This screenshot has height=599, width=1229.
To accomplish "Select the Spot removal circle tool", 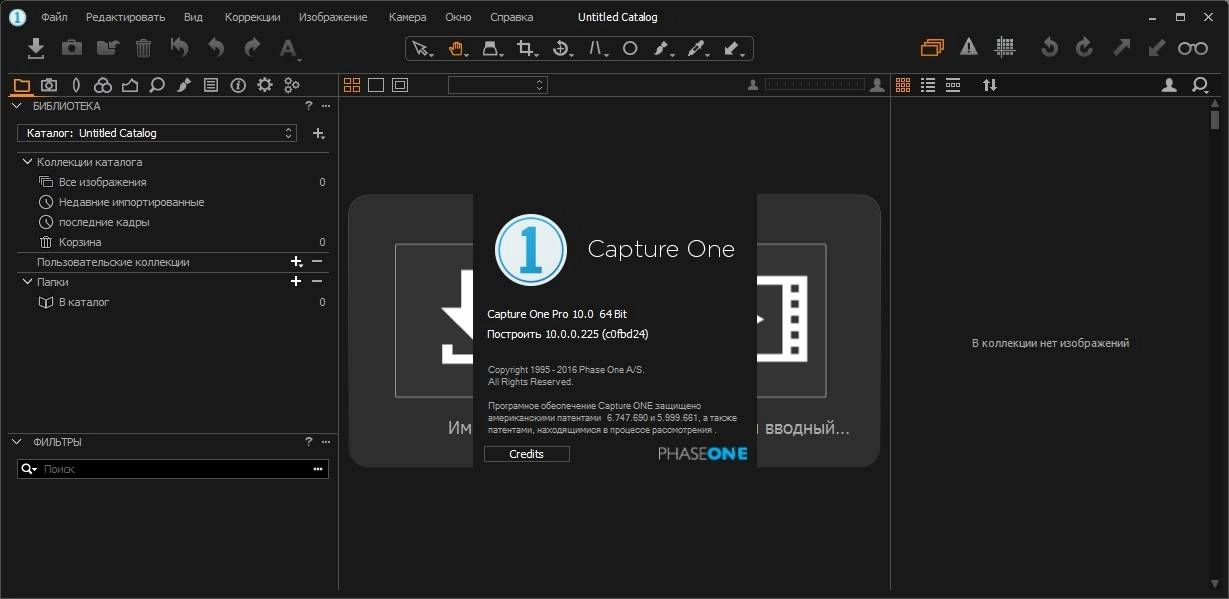I will pos(630,48).
